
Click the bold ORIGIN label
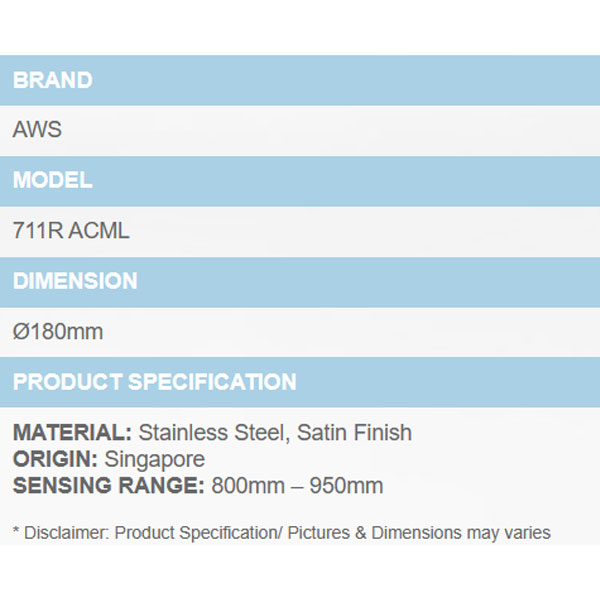click(x=55, y=459)
